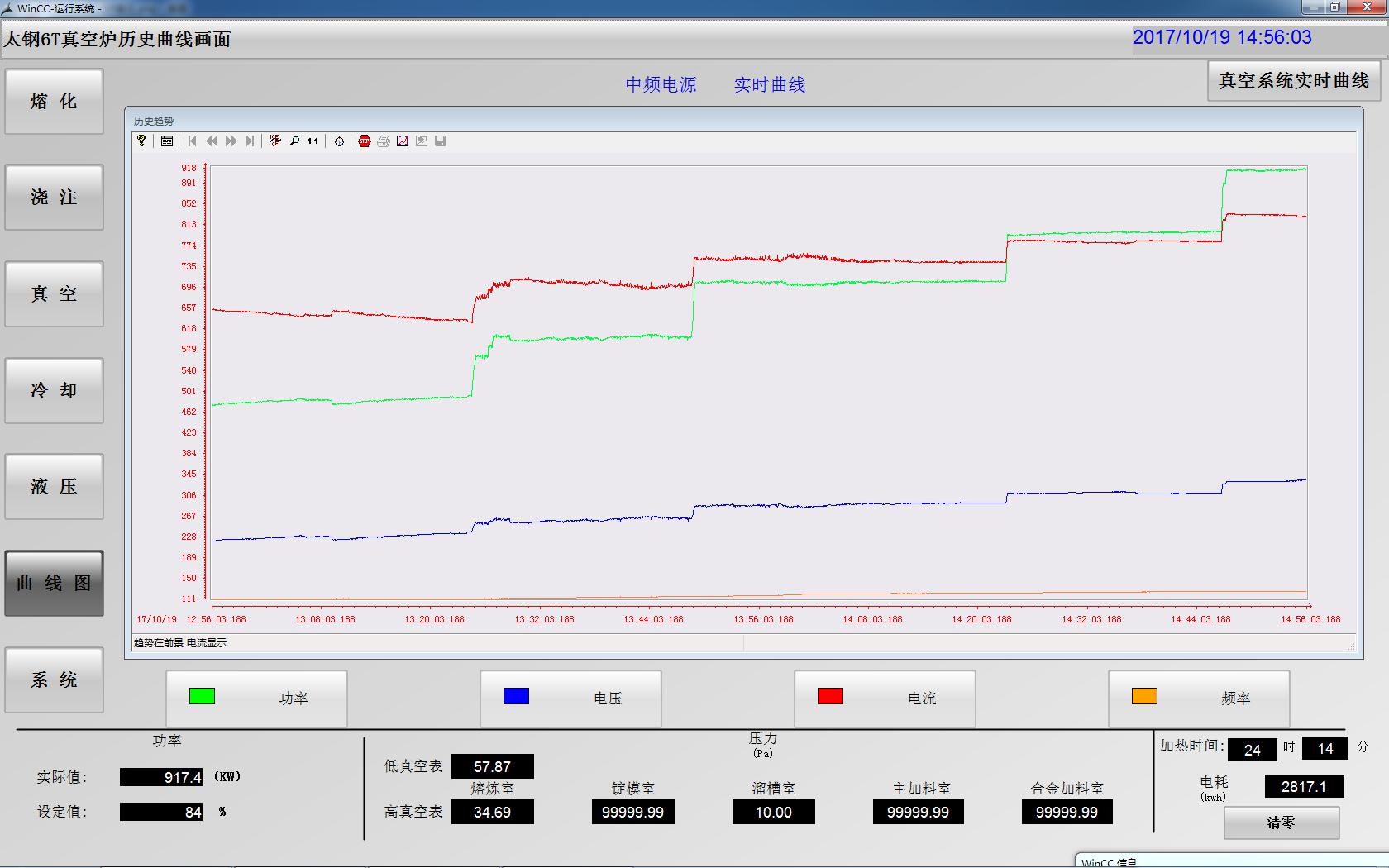This screenshot has height=868, width=1389.
Task: Click the power 设定值 input field
Action: [x=161, y=812]
